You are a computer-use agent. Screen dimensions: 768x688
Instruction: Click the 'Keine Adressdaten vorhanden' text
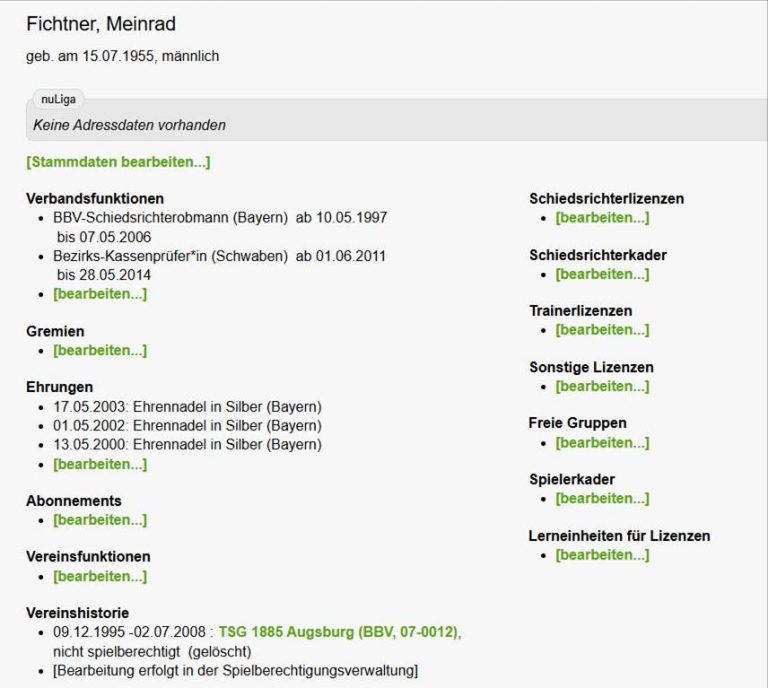[129, 126]
